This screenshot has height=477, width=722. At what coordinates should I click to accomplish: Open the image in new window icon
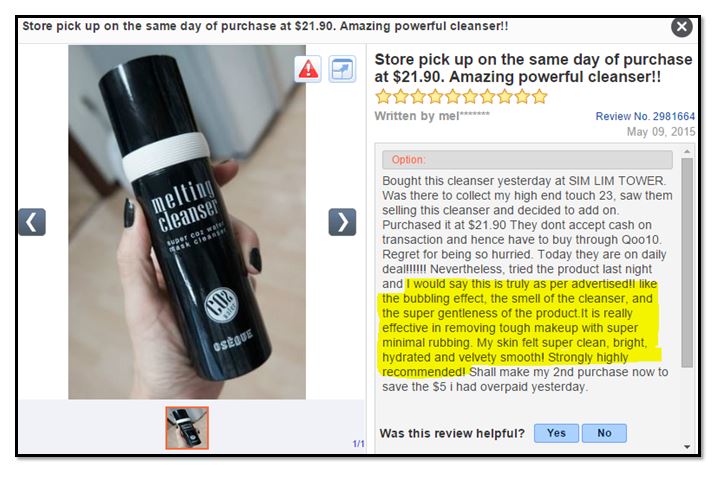(x=342, y=69)
